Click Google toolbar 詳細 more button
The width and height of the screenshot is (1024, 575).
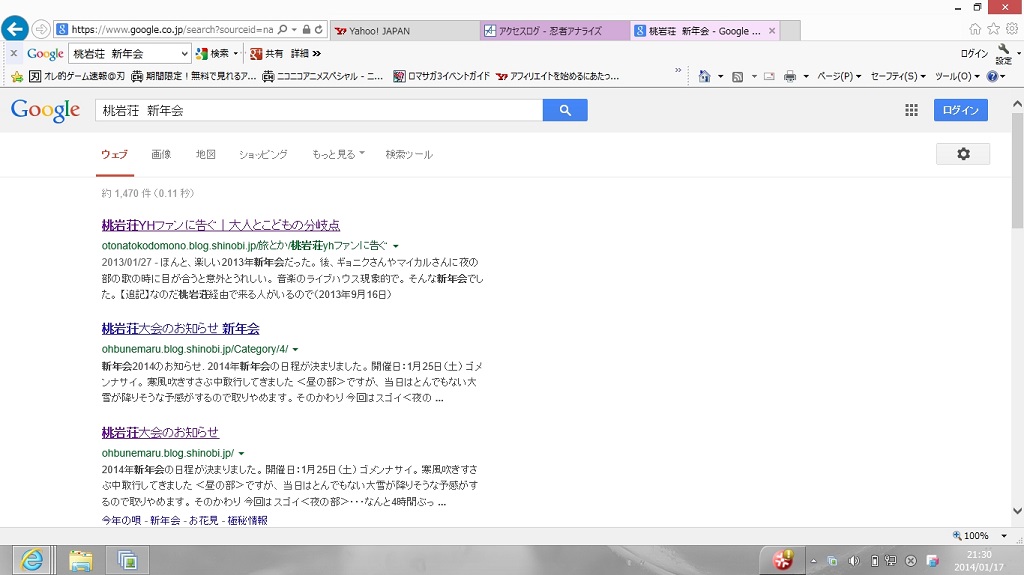point(306,54)
